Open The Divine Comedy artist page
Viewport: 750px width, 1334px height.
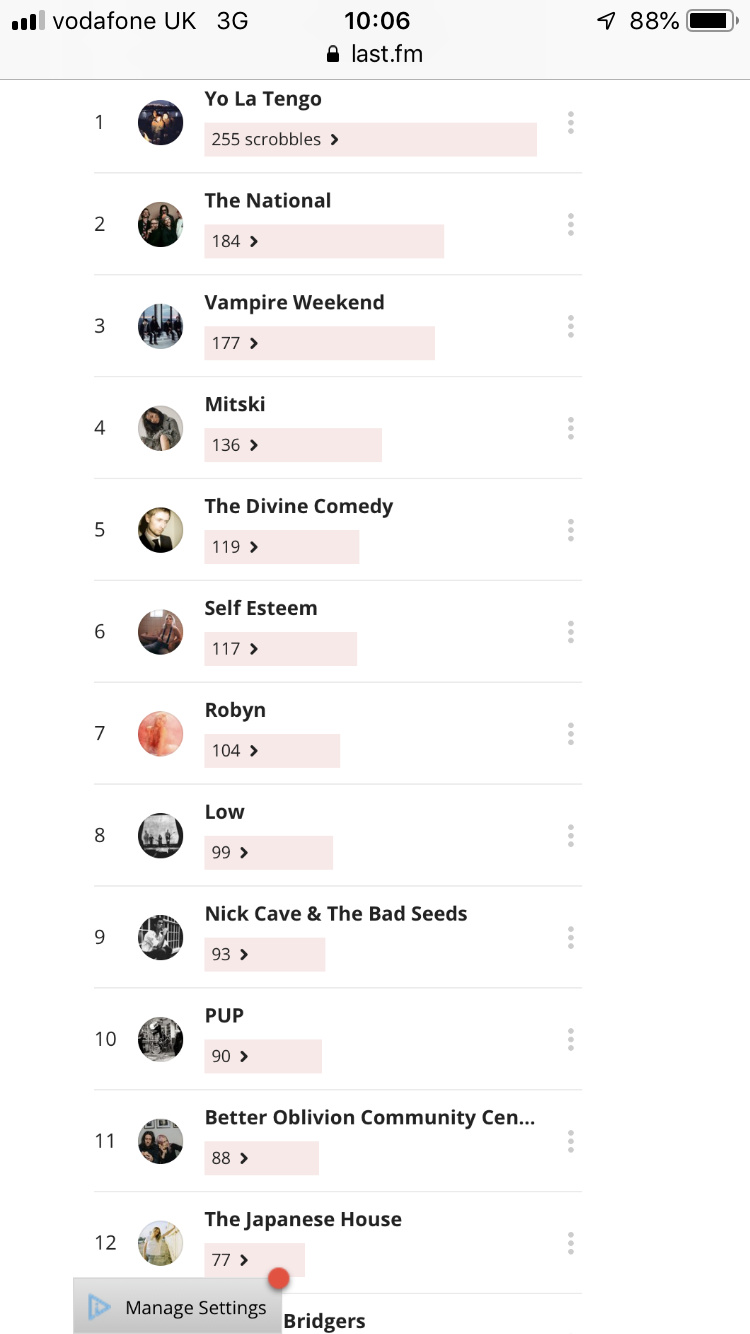[x=298, y=506]
